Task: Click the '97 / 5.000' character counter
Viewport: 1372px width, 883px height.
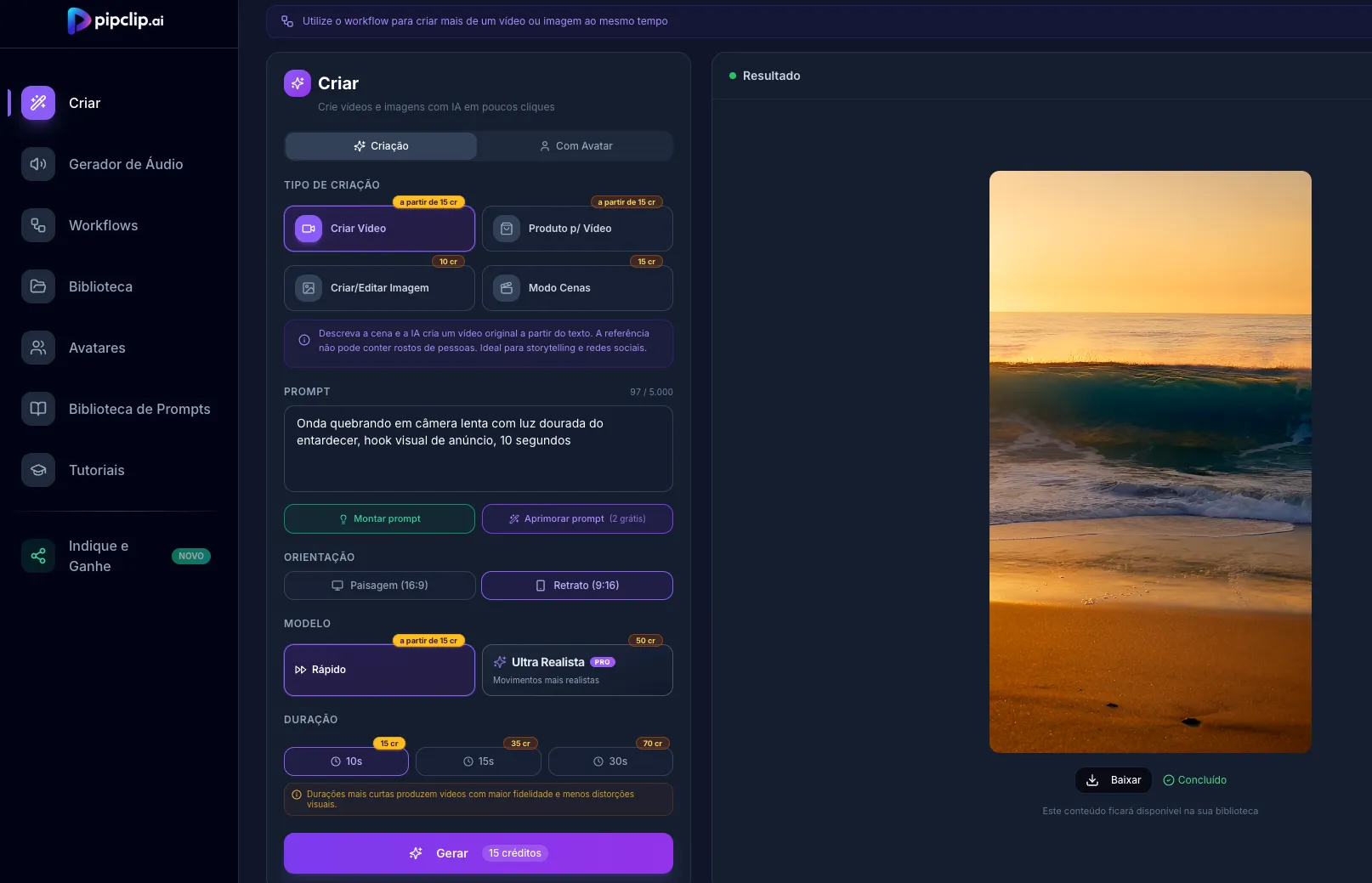Action: (651, 392)
